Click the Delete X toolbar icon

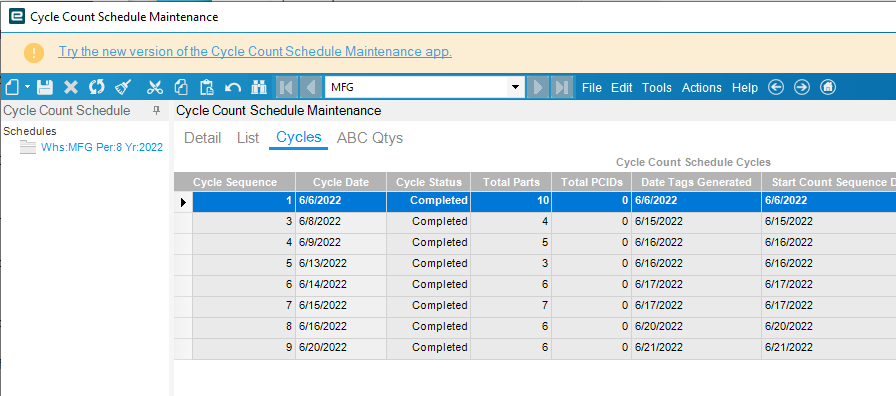(x=71, y=87)
